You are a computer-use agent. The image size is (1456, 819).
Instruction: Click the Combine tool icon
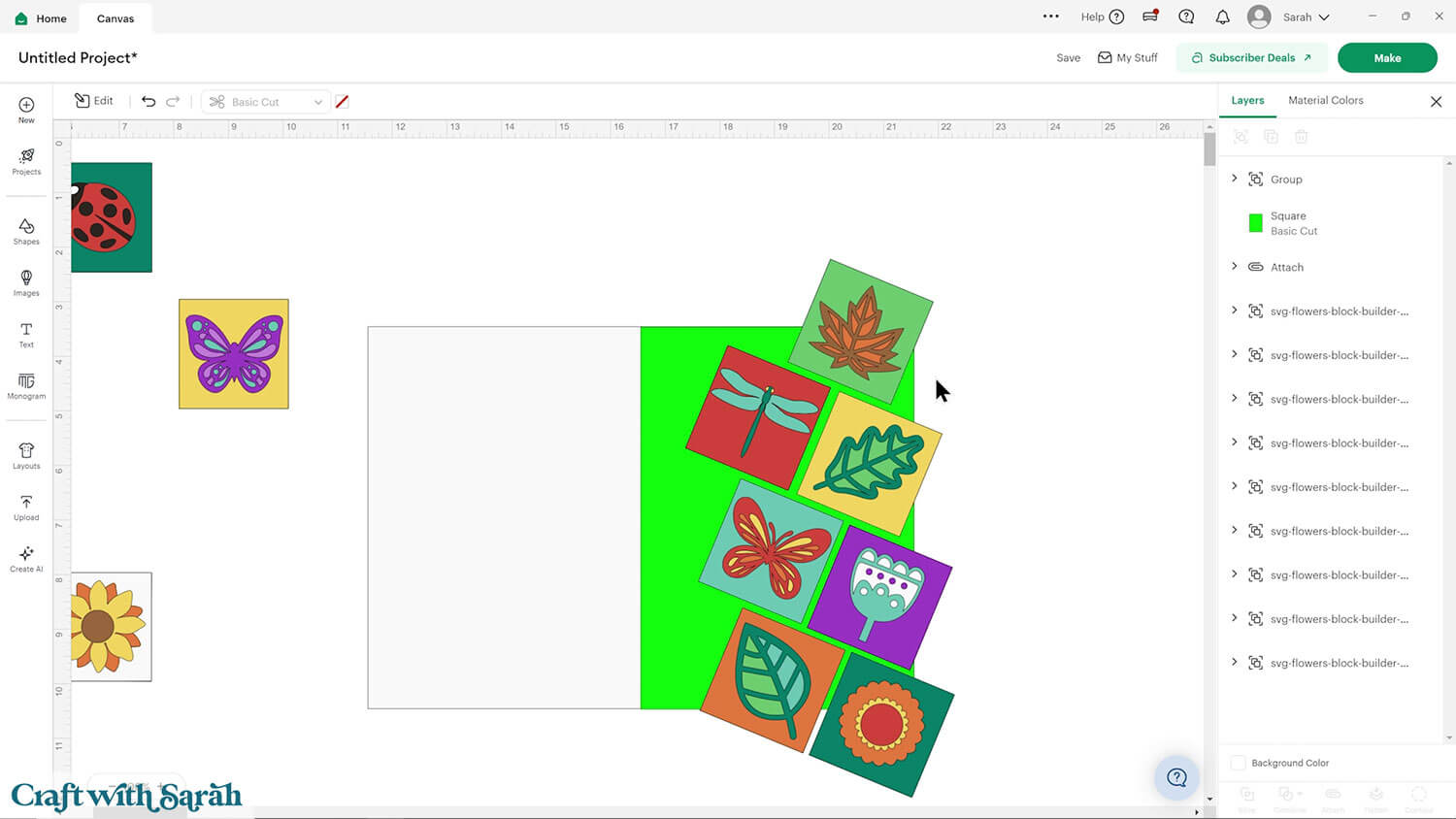click(1289, 799)
